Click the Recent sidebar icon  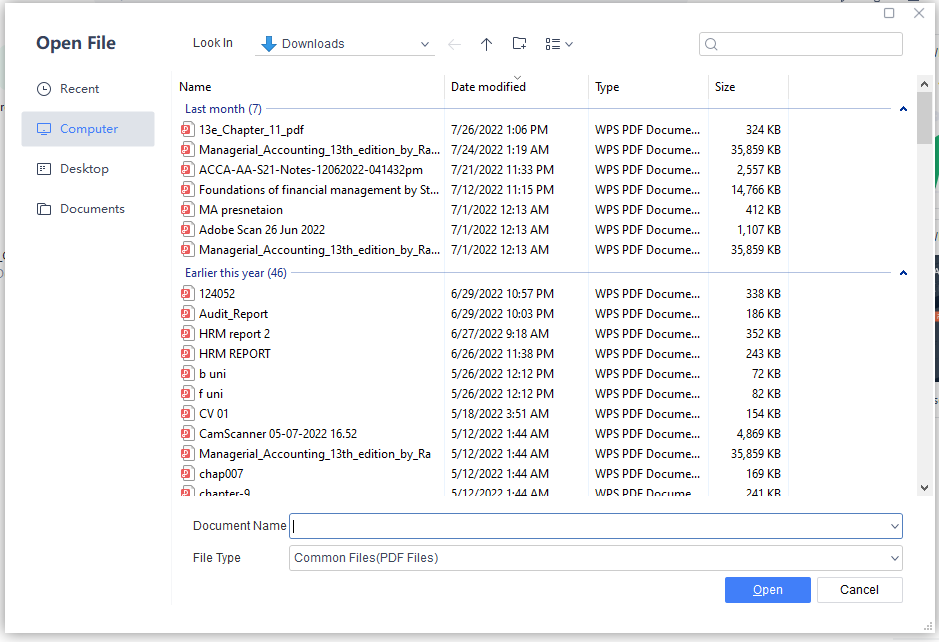pyautogui.click(x=44, y=88)
